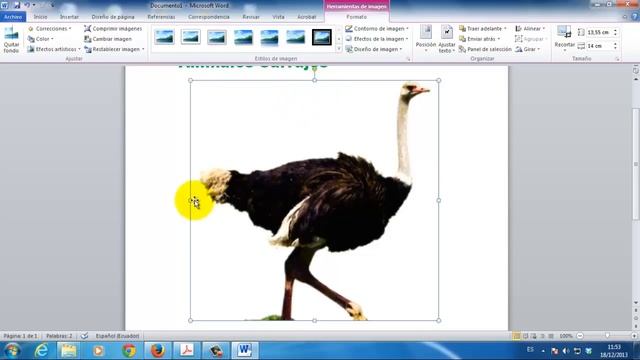This screenshot has width=640, height=360.
Task: Switch to the Acrobat tab
Action: pos(307,17)
